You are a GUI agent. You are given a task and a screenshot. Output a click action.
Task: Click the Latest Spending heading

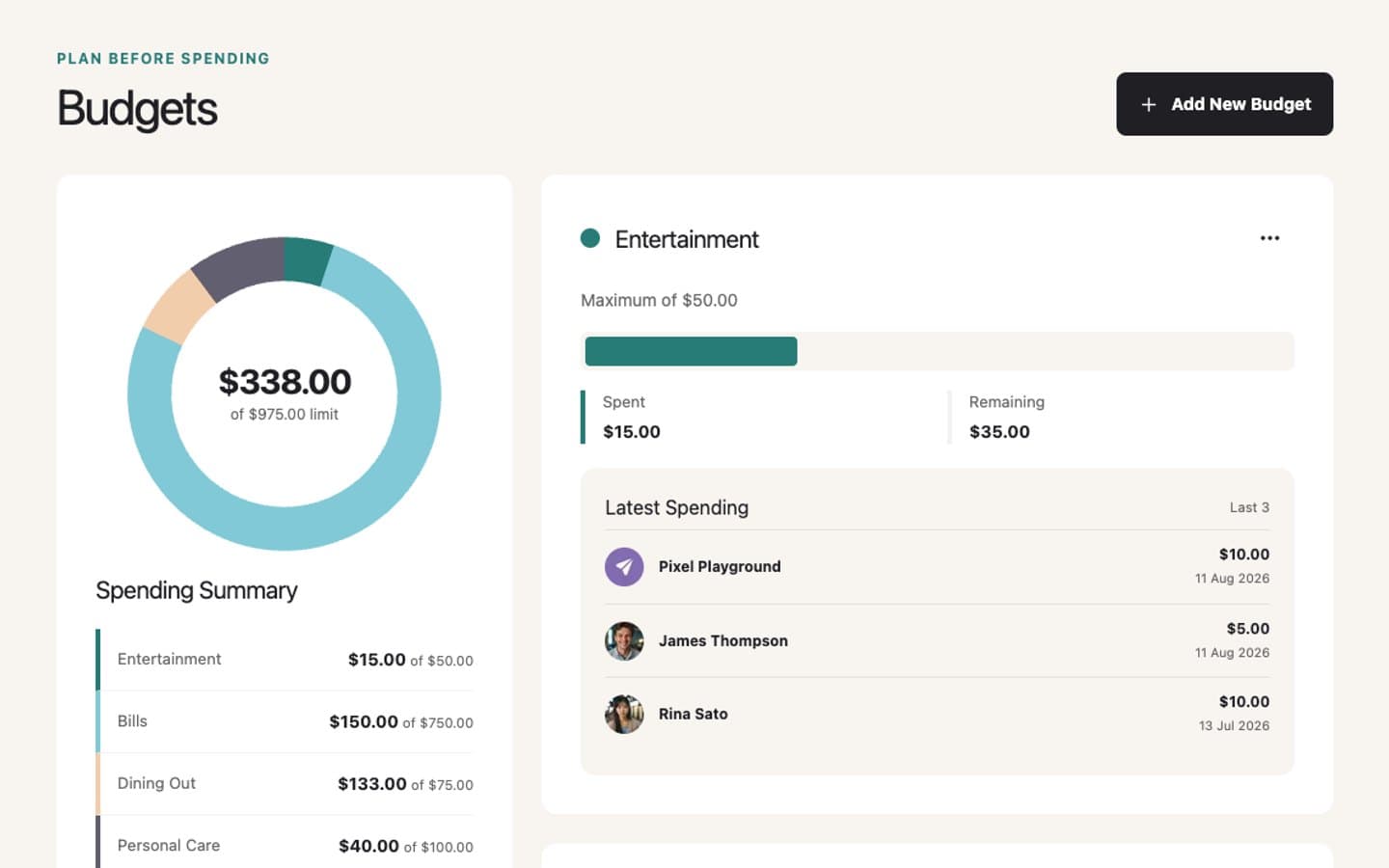click(676, 508)
